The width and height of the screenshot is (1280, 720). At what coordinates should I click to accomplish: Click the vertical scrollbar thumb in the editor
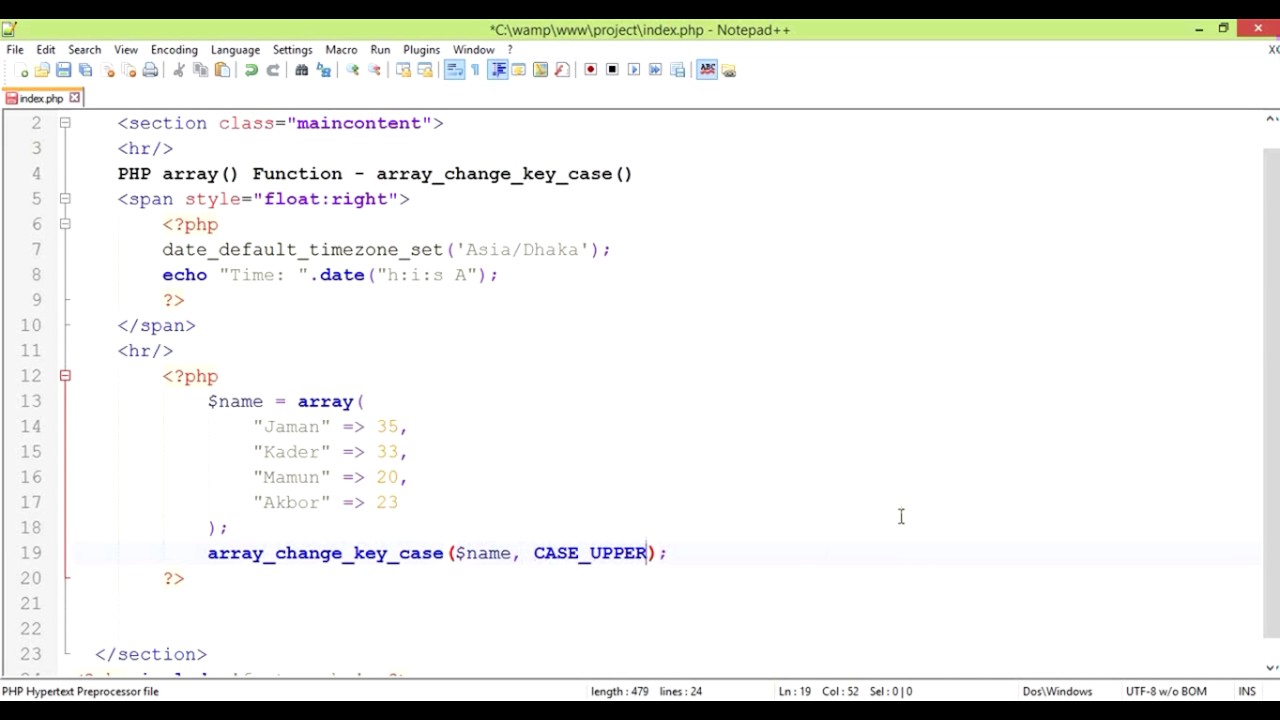pos(1271,392)
